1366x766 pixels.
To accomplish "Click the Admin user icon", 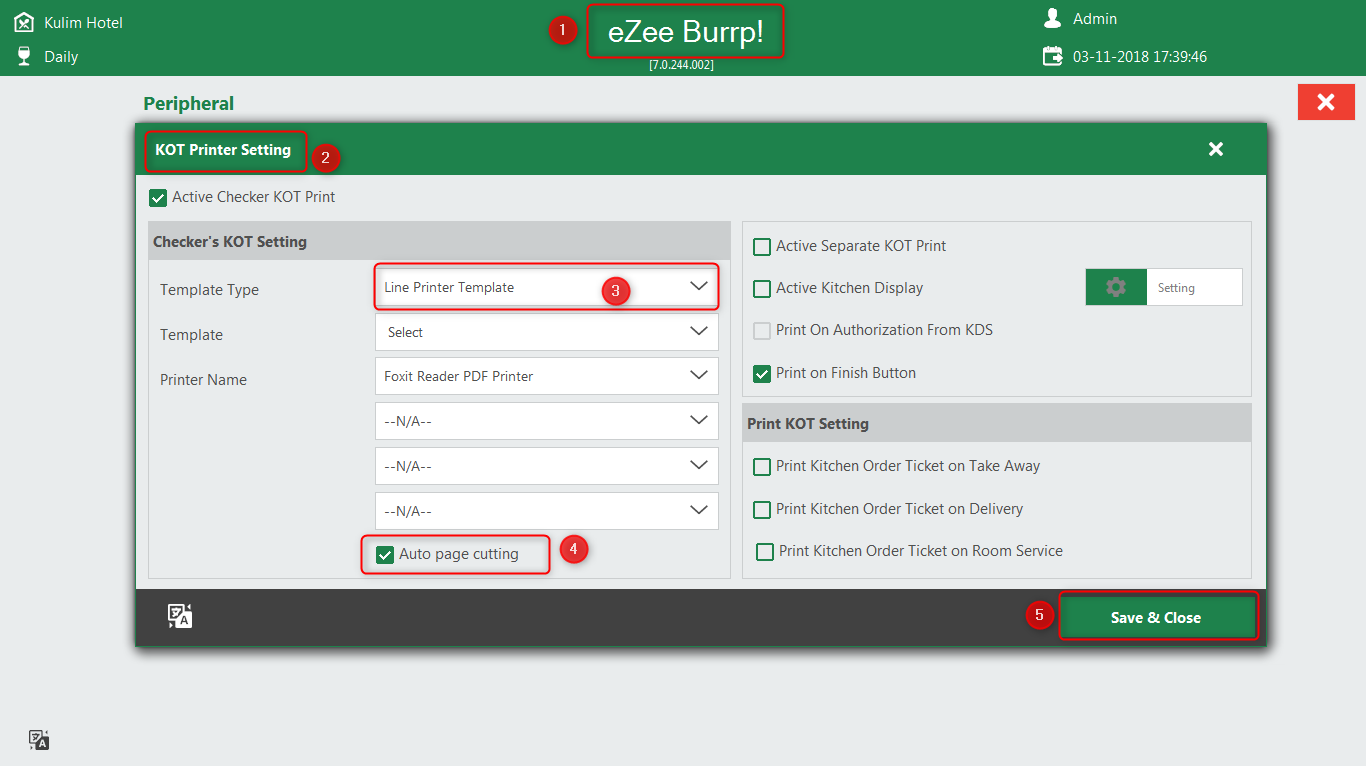I will tap(1052, 18).
